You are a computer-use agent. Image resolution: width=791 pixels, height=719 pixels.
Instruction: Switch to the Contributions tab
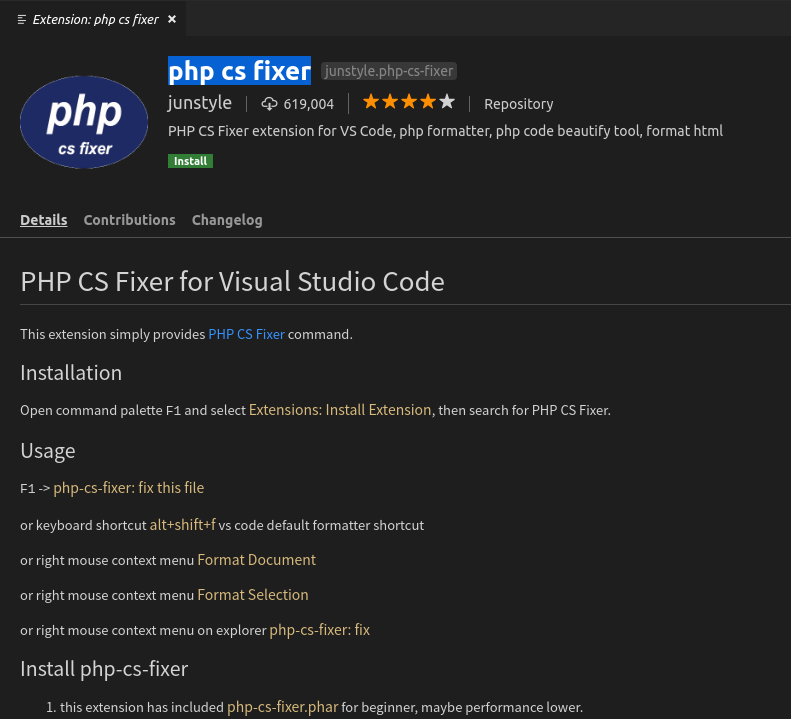tap(130, 220)
